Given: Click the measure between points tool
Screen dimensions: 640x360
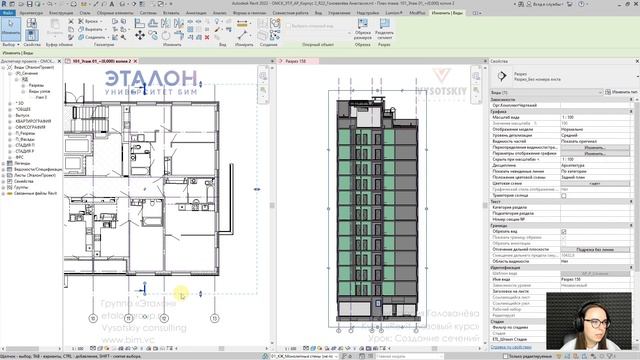Looking at the screenshot, I should [242, 36].
